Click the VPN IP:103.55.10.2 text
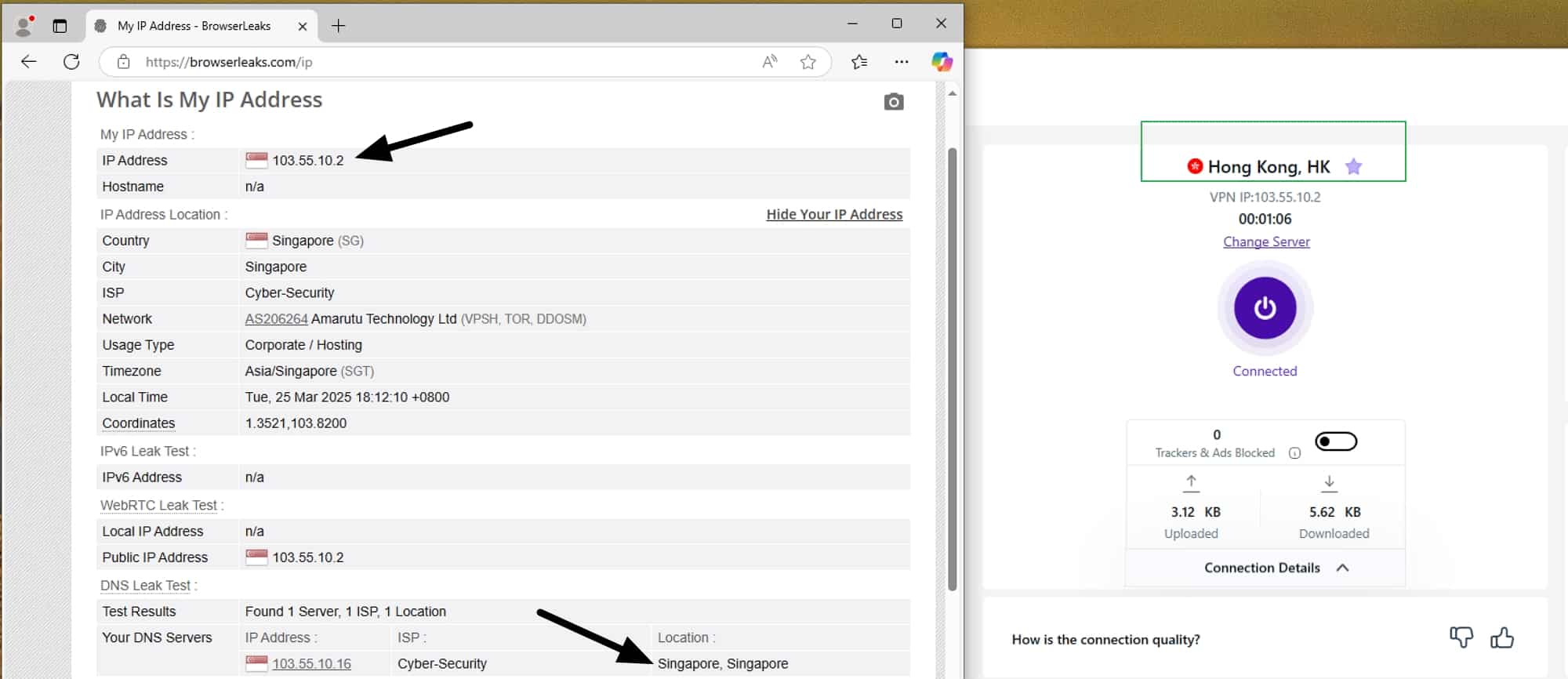This screenshot has height=679, width=1568. 1265,198
